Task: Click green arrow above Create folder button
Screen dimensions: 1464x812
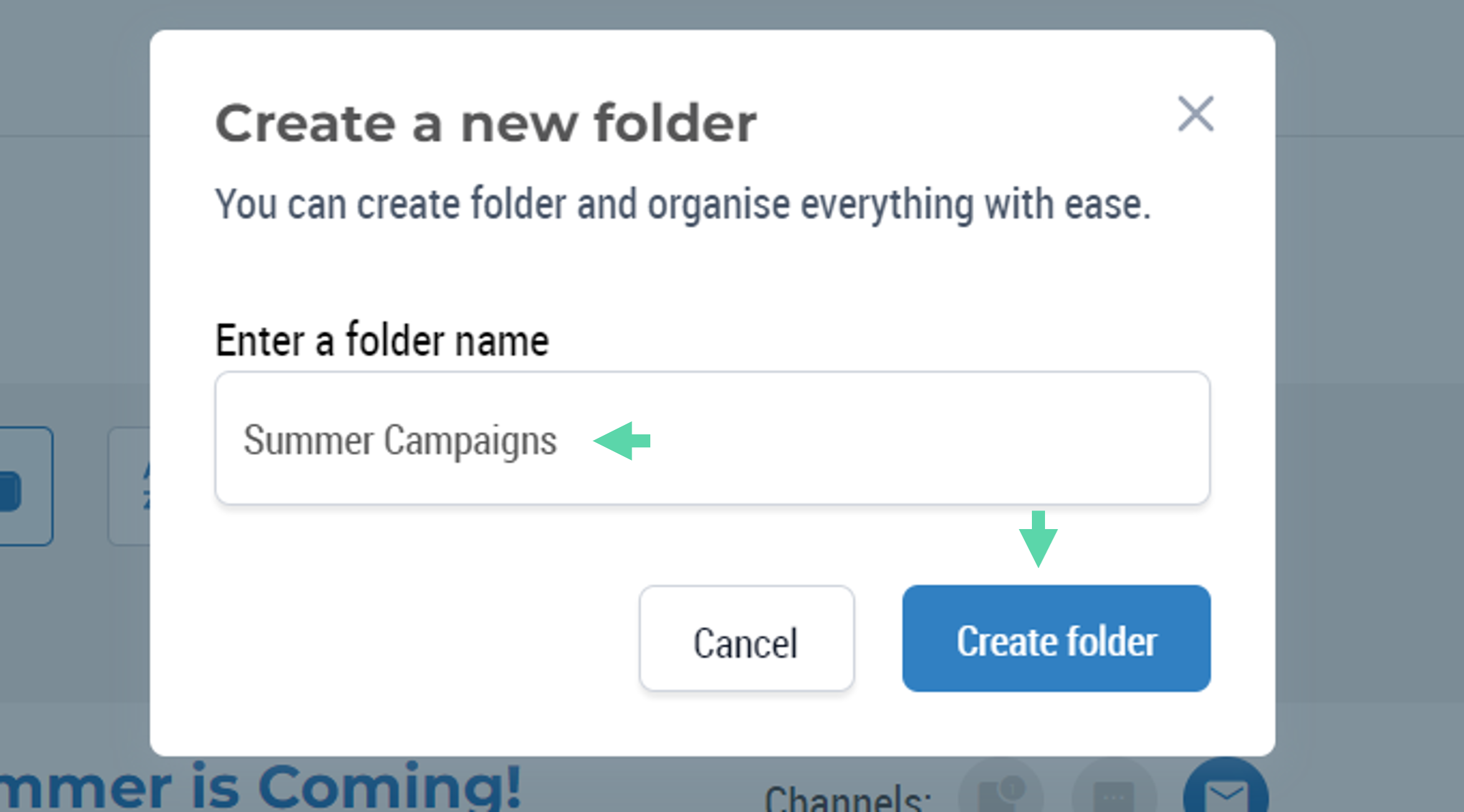Action: [1038, 539]
